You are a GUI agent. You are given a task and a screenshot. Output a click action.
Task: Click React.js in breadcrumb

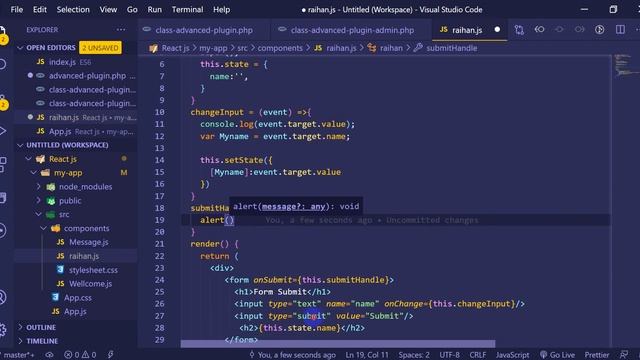point(175,48)
